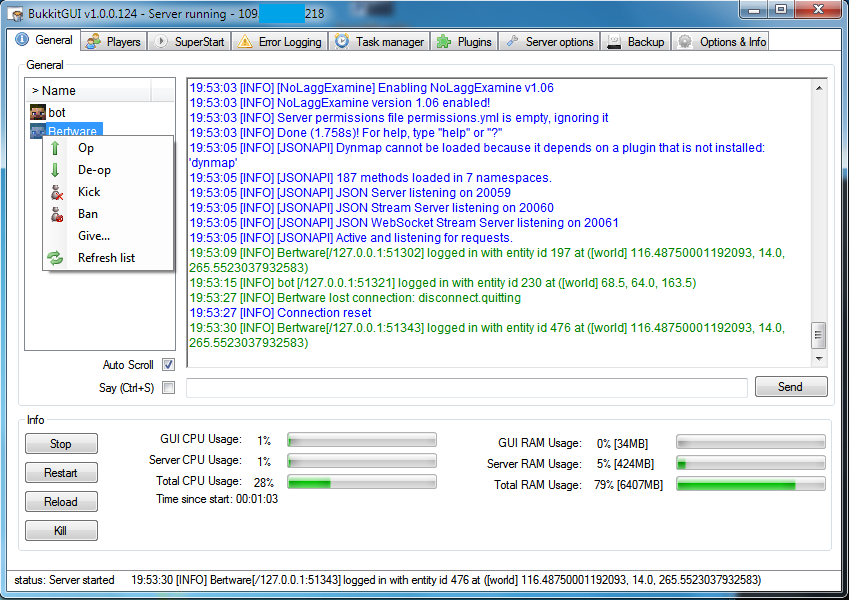Go to the Task manager tab

click(x=380, y=42)
